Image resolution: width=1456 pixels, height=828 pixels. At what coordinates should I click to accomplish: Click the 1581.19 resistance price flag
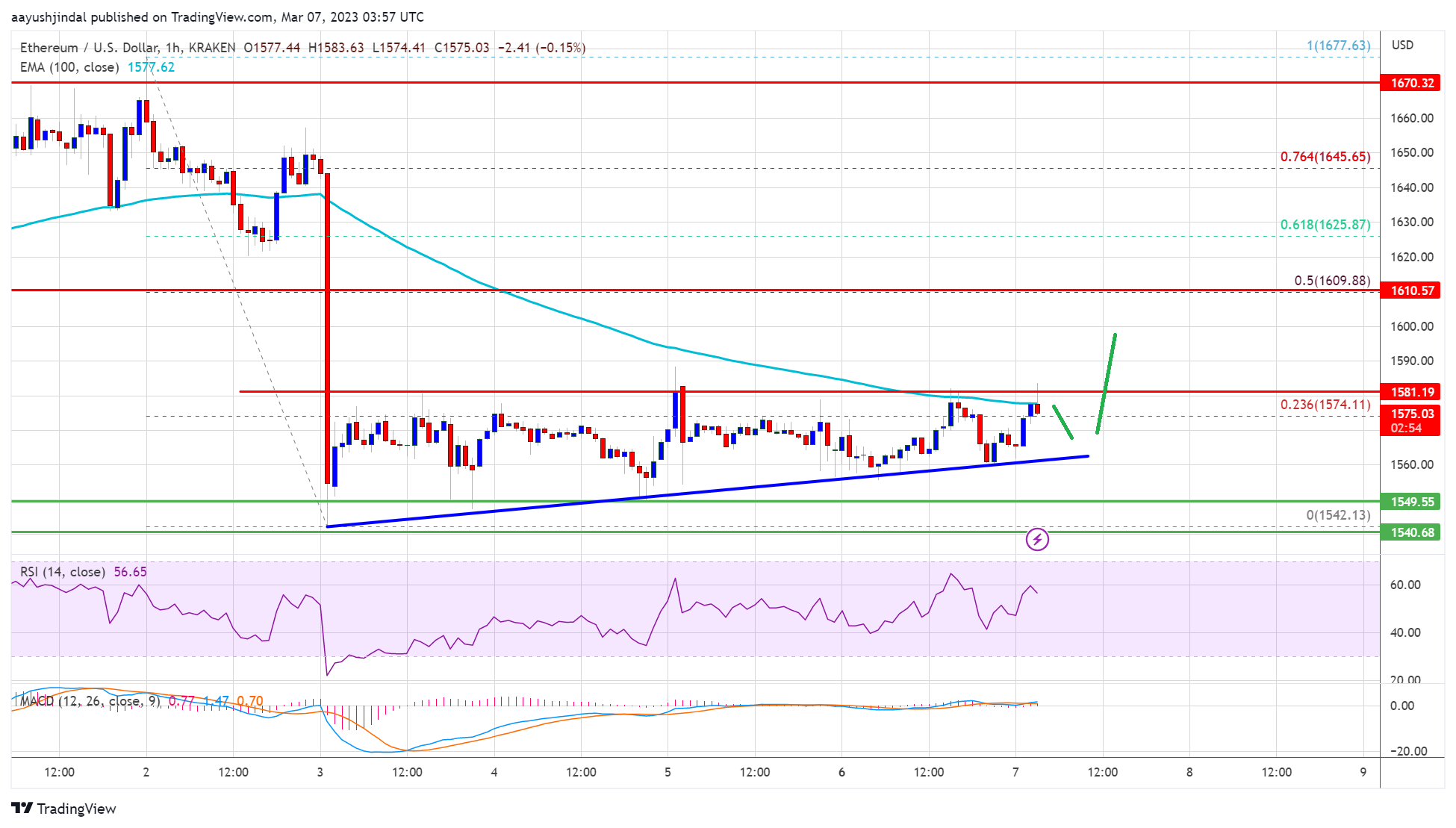1413,390
